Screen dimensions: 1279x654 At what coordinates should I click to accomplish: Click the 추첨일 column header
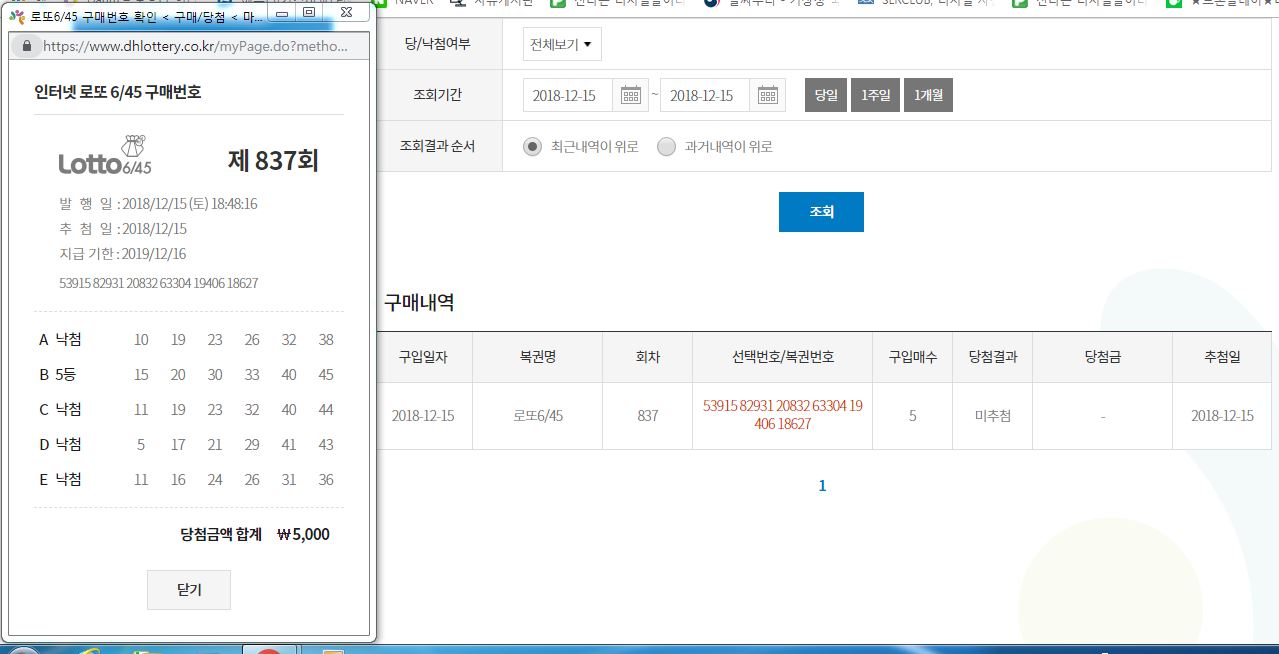pyautogui.click(x=1222, y=357)
